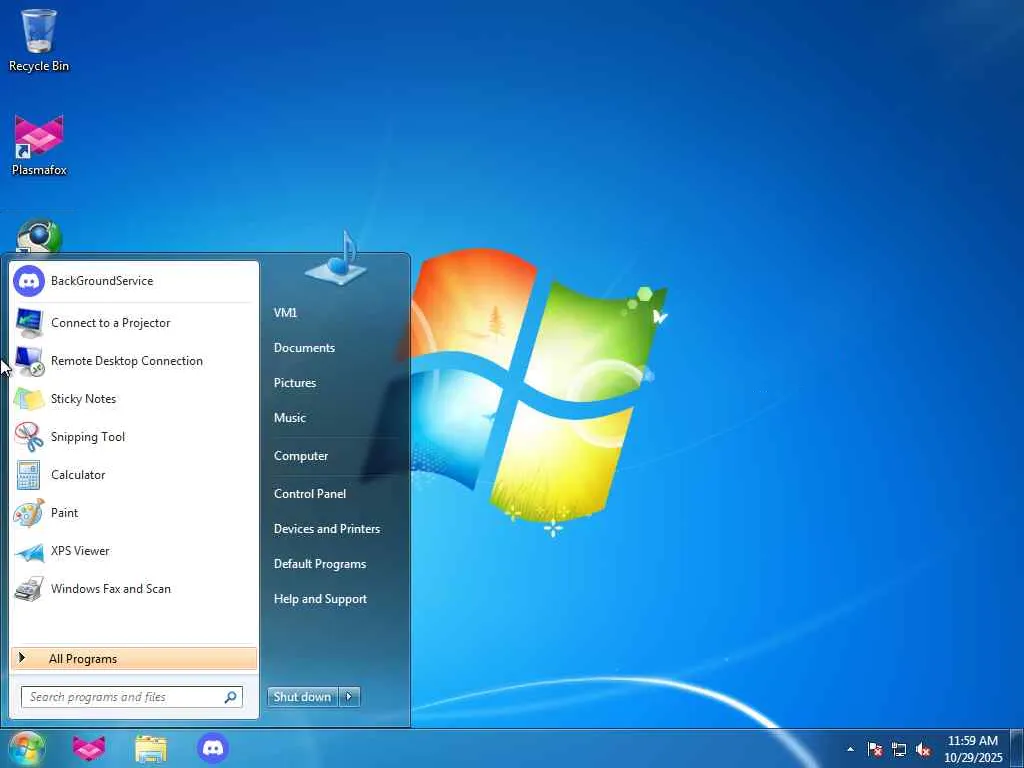
Task: Click the Connect to a Projector label
Action: click(111, 323)
